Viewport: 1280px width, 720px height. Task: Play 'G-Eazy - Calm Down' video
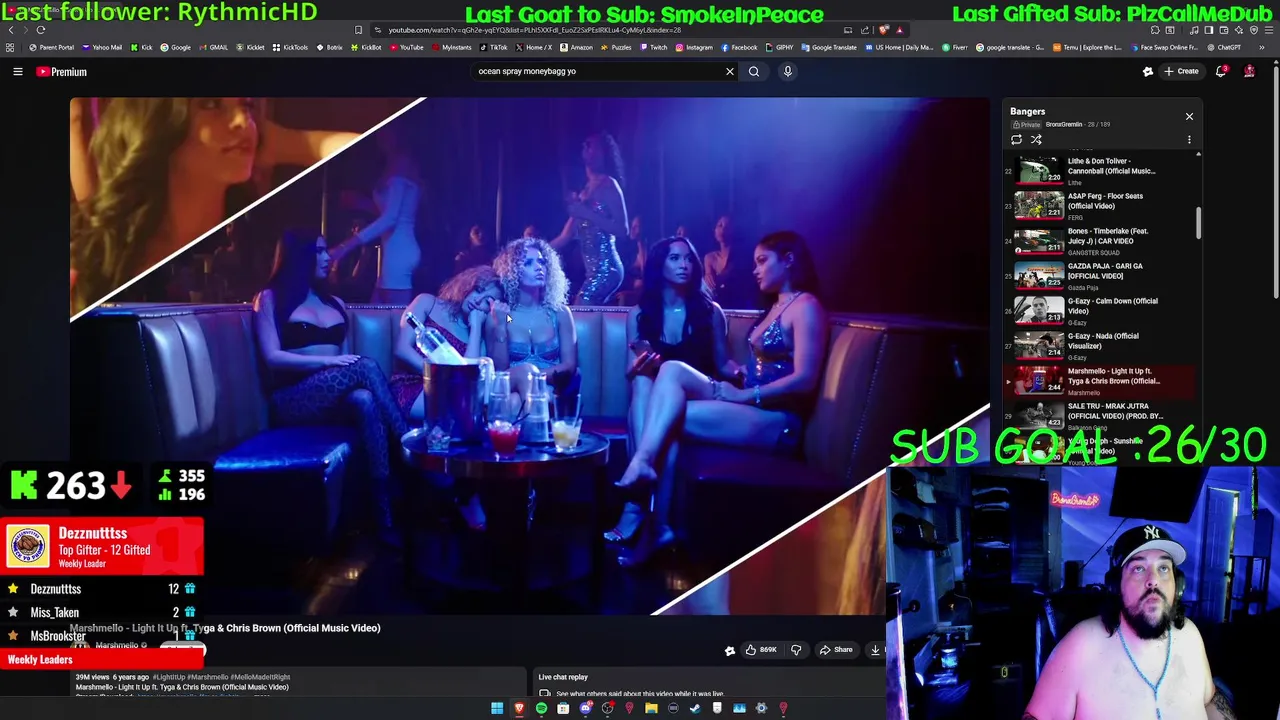click(x=1100, y=310)
